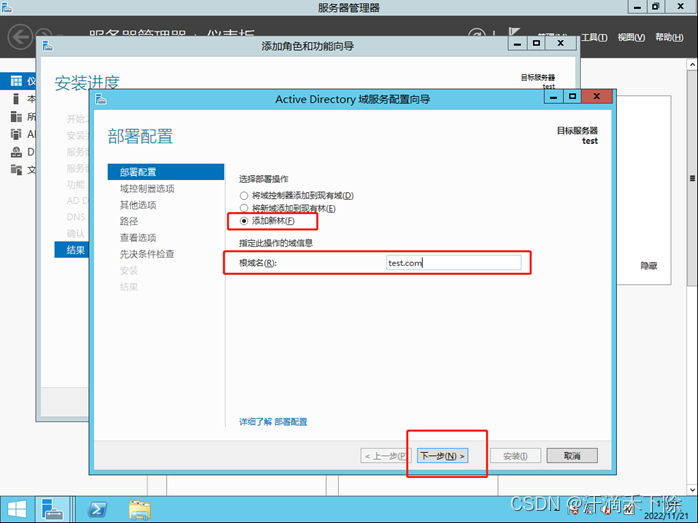Viewport: 698px width, 523px height.
Task: Select Local Server icon in Server Manager sidebar
Action: [x=16, y=98]
